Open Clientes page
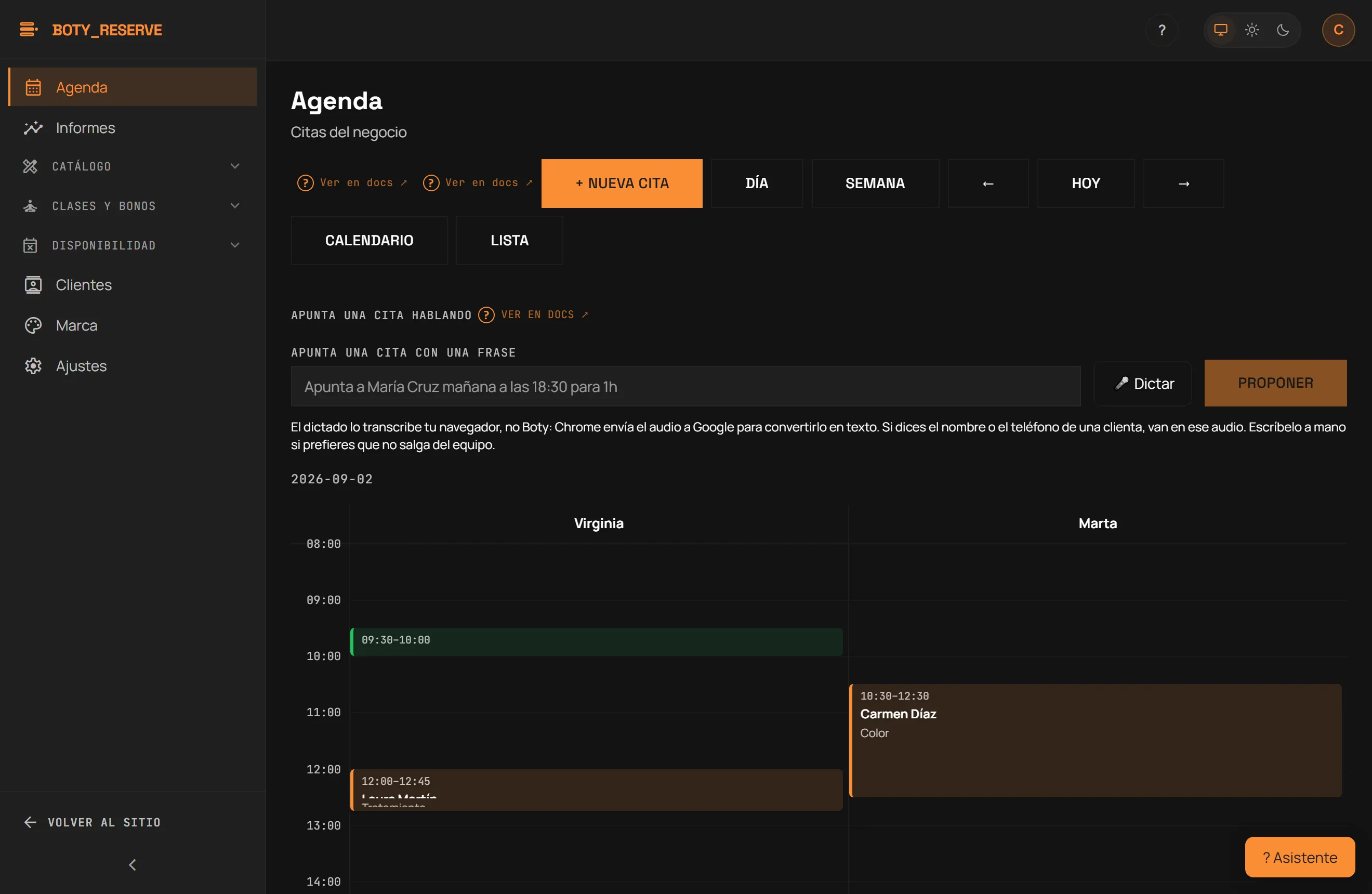Viewport: 1372px width, 894px height. pyautogui.click(x=133, y=285)
